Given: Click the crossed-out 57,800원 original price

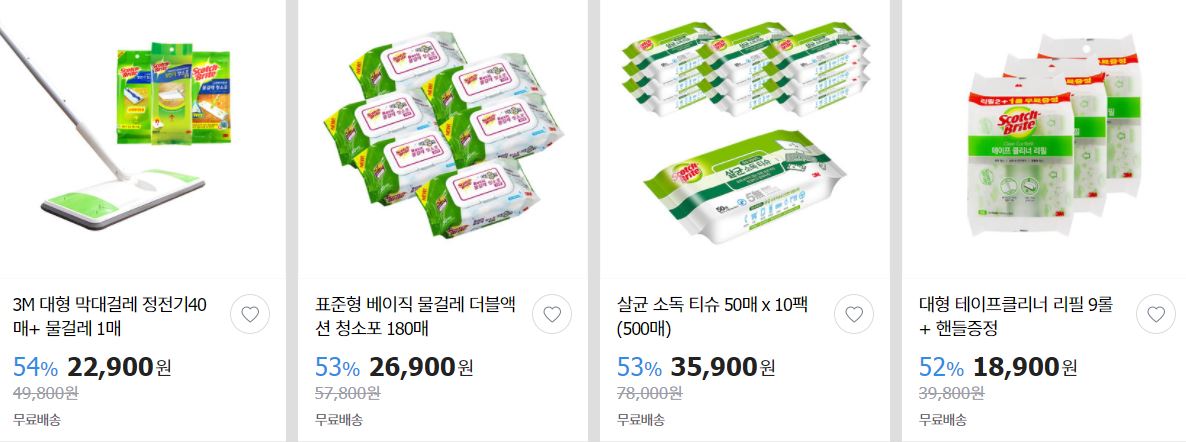Looking at the screenshot, I should click(x=347, y=394).
